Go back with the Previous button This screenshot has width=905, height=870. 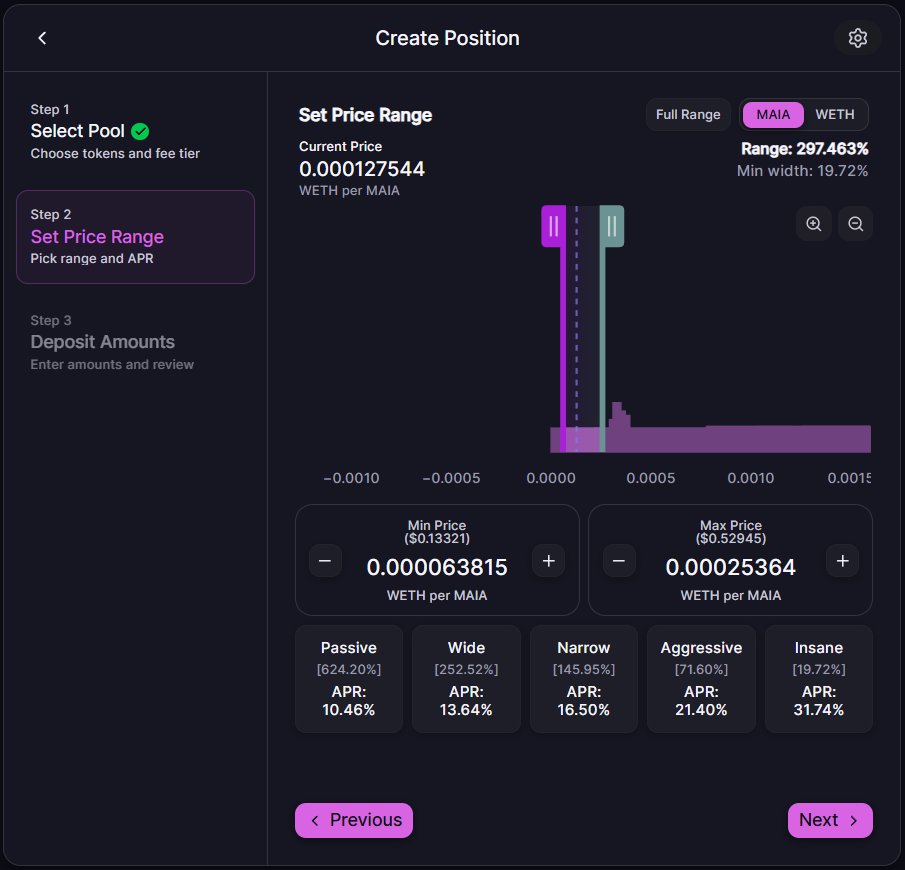point(354,820)
